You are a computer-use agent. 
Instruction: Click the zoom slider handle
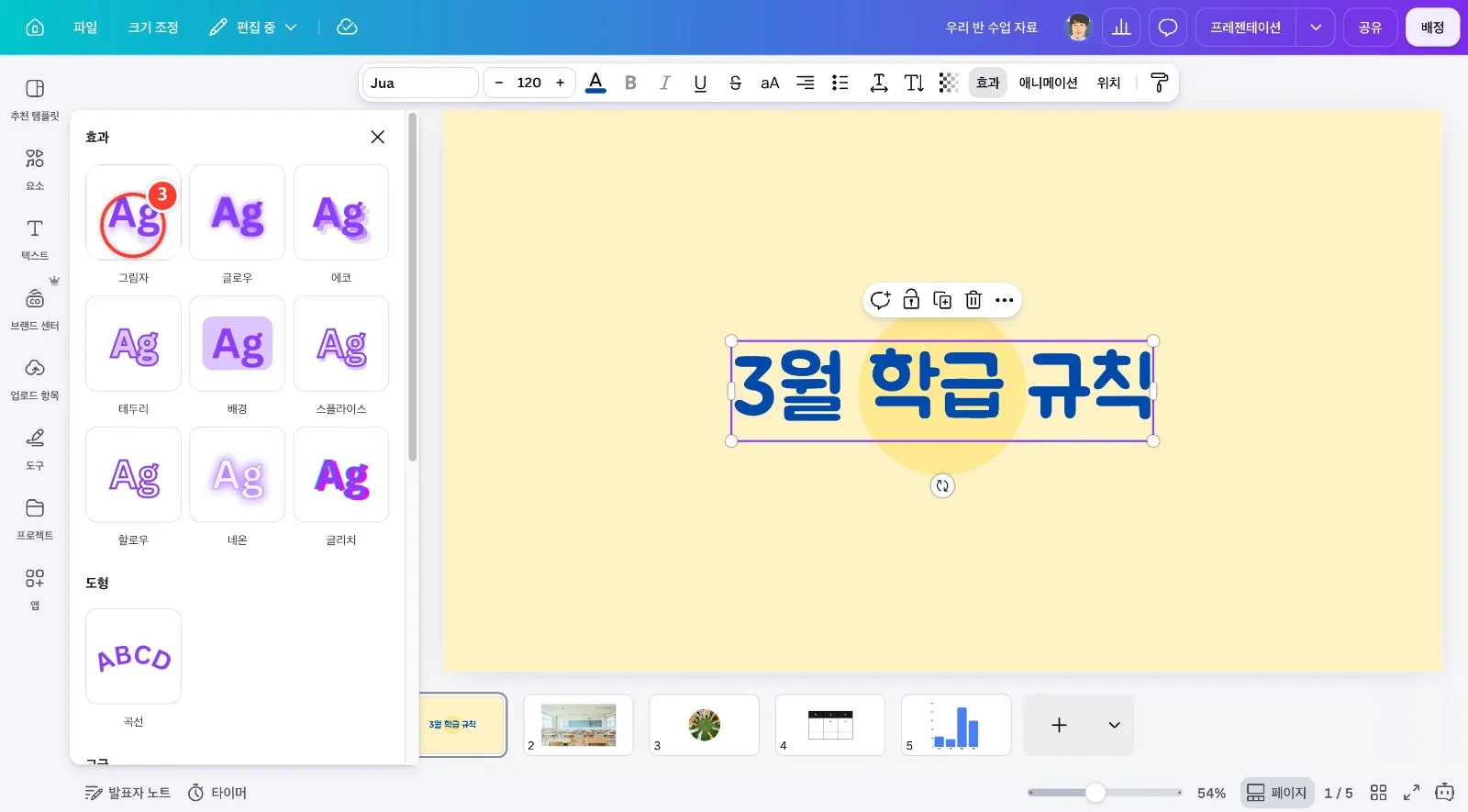pos(1095,793)
